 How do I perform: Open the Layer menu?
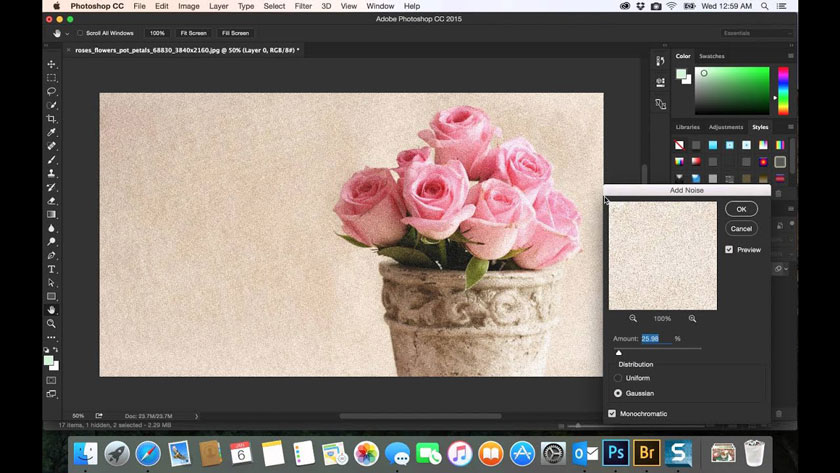(219, 6)
